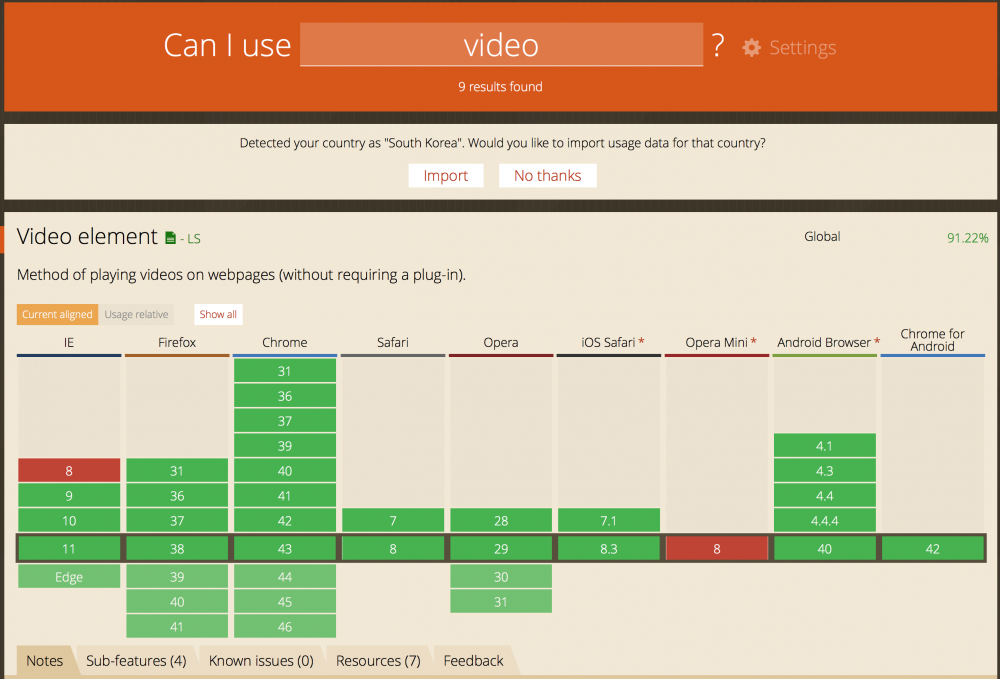
Task: Click the red IE 8 cell
Action: pos(69,471)
